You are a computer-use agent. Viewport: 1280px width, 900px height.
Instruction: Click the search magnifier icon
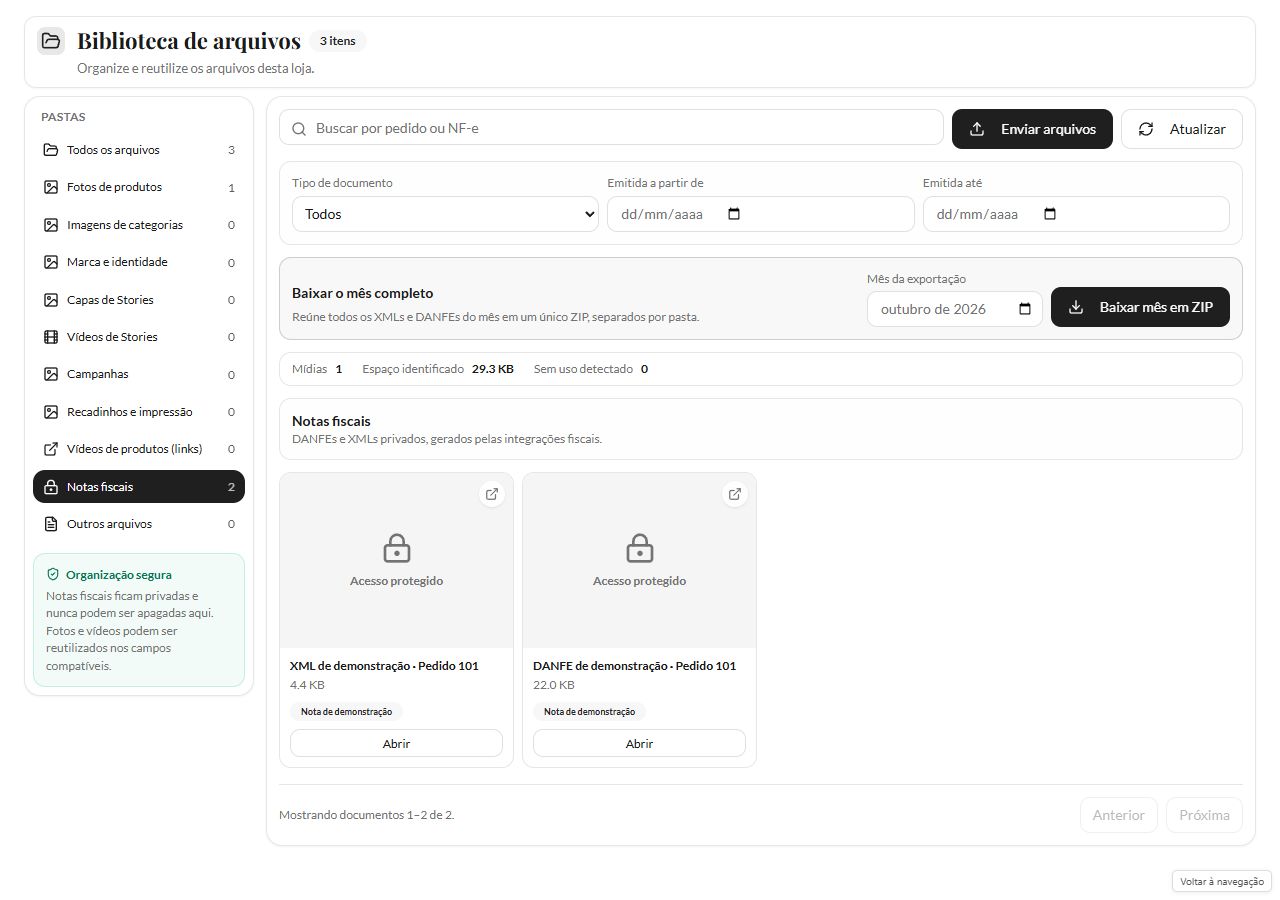(x=299, y=129)
